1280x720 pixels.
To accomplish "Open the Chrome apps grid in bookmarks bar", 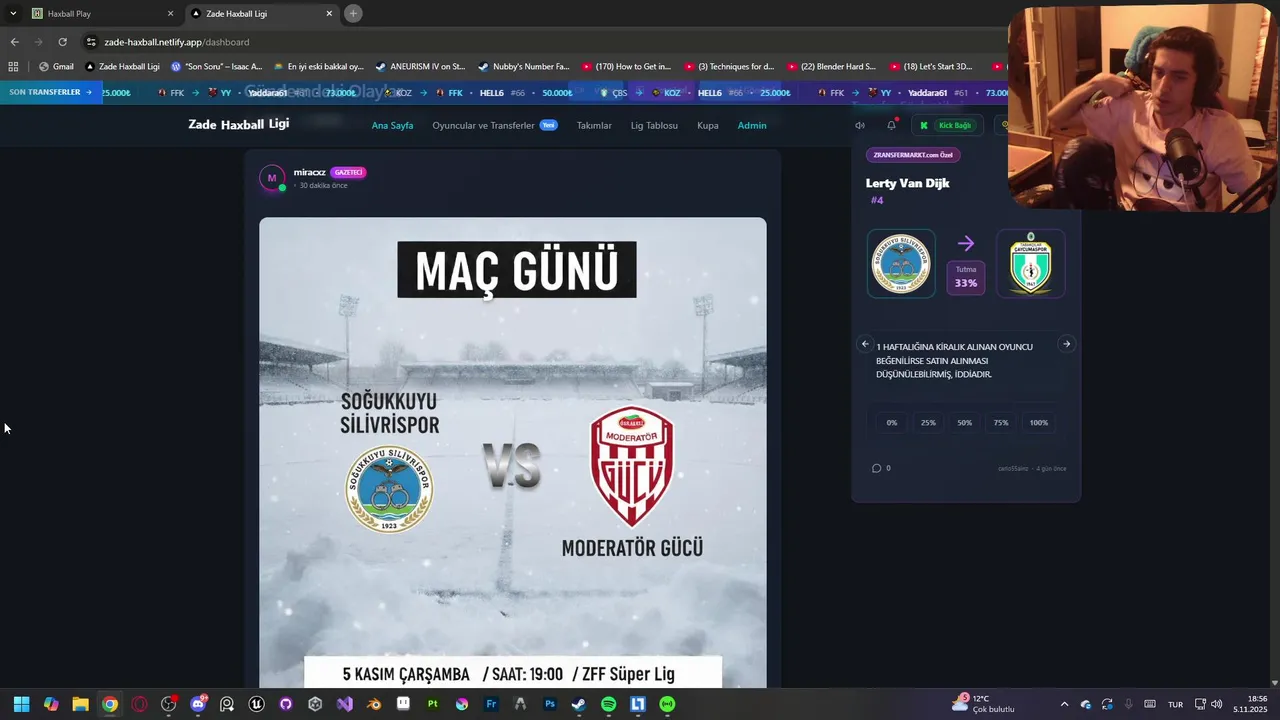I will (x=13, y=67).
